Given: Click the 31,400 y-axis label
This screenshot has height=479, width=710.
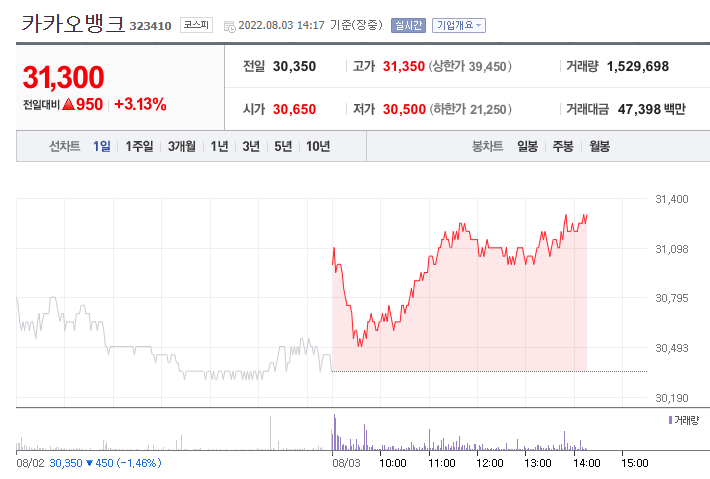Looking at the screenshot, I should (672, 199).
